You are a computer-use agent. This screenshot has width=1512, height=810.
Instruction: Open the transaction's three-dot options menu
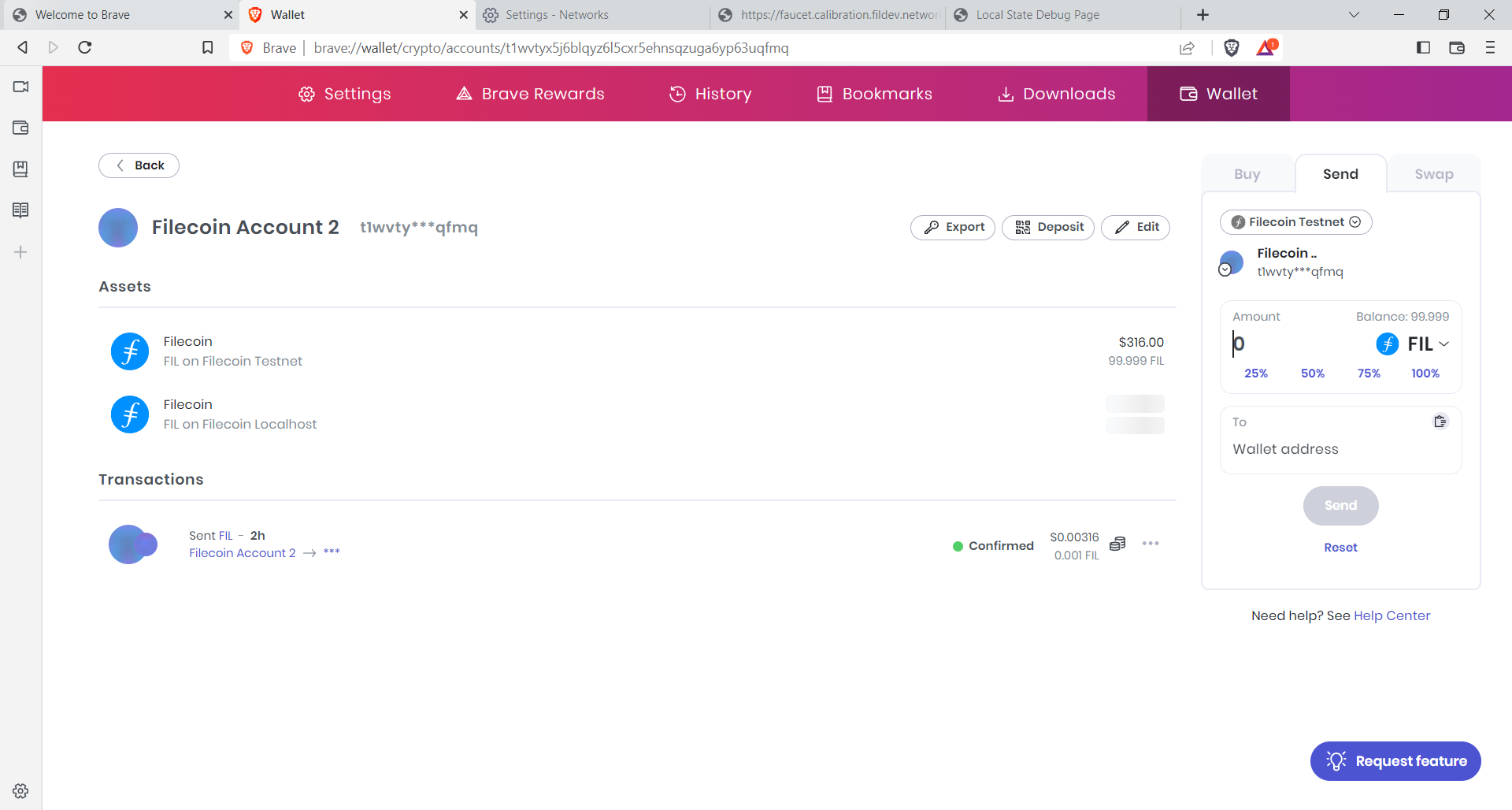pos(1151,544)
